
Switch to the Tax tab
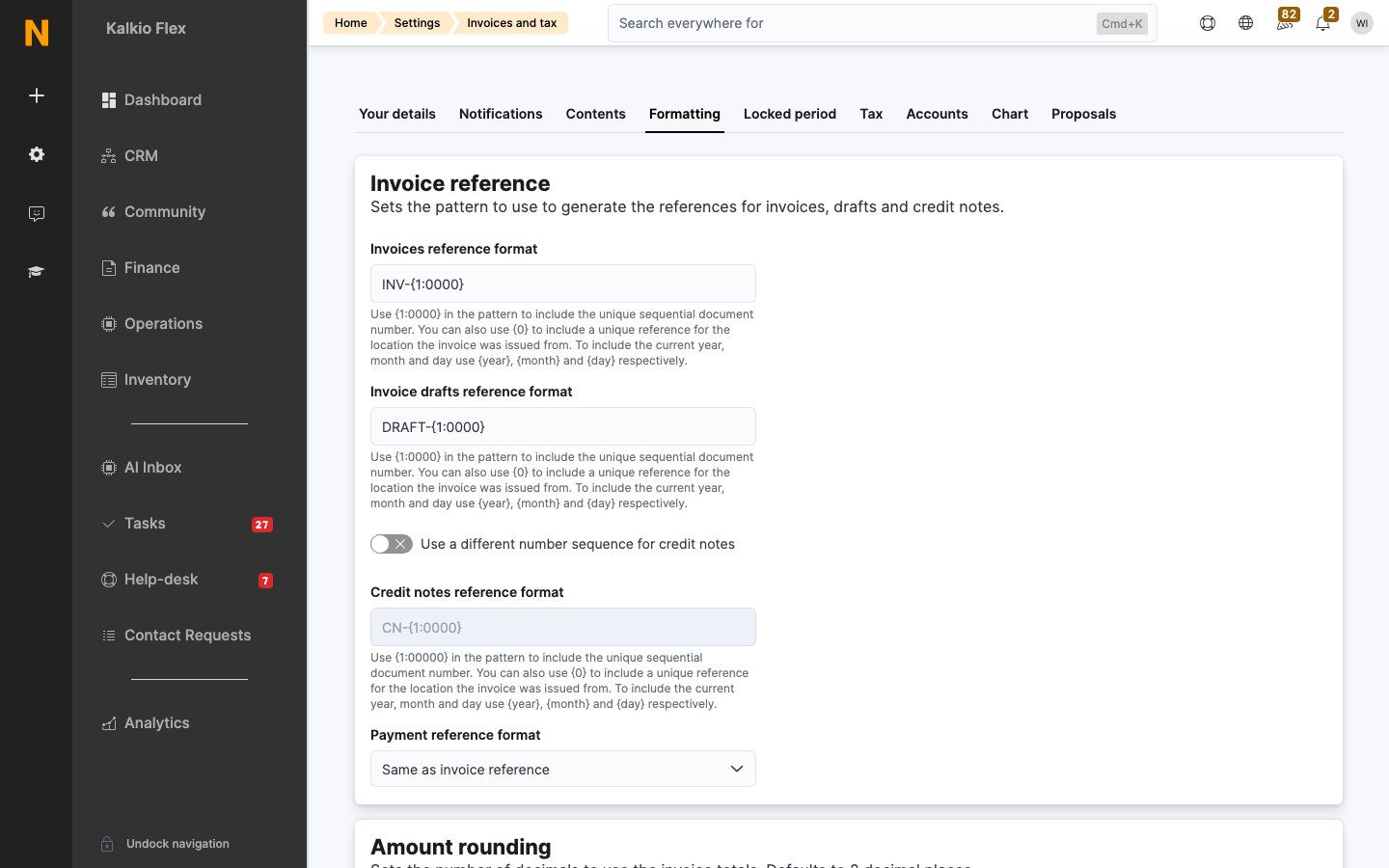point(871,114)
